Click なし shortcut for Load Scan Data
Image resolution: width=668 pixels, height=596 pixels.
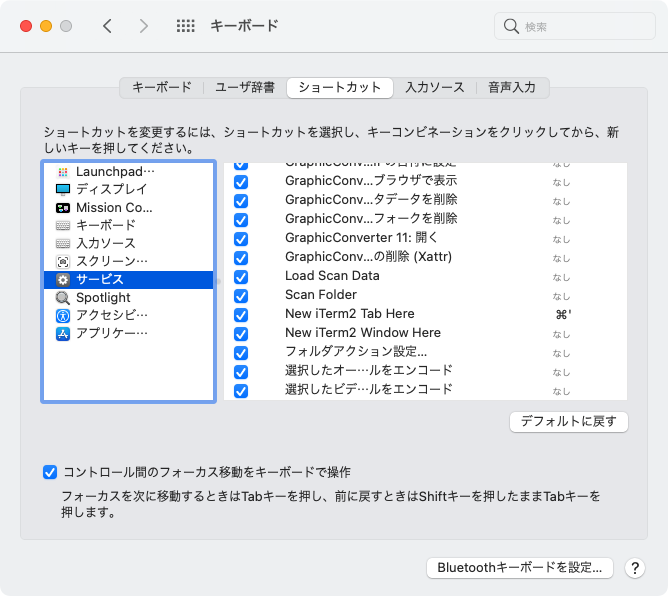click(x=561, y=277)
